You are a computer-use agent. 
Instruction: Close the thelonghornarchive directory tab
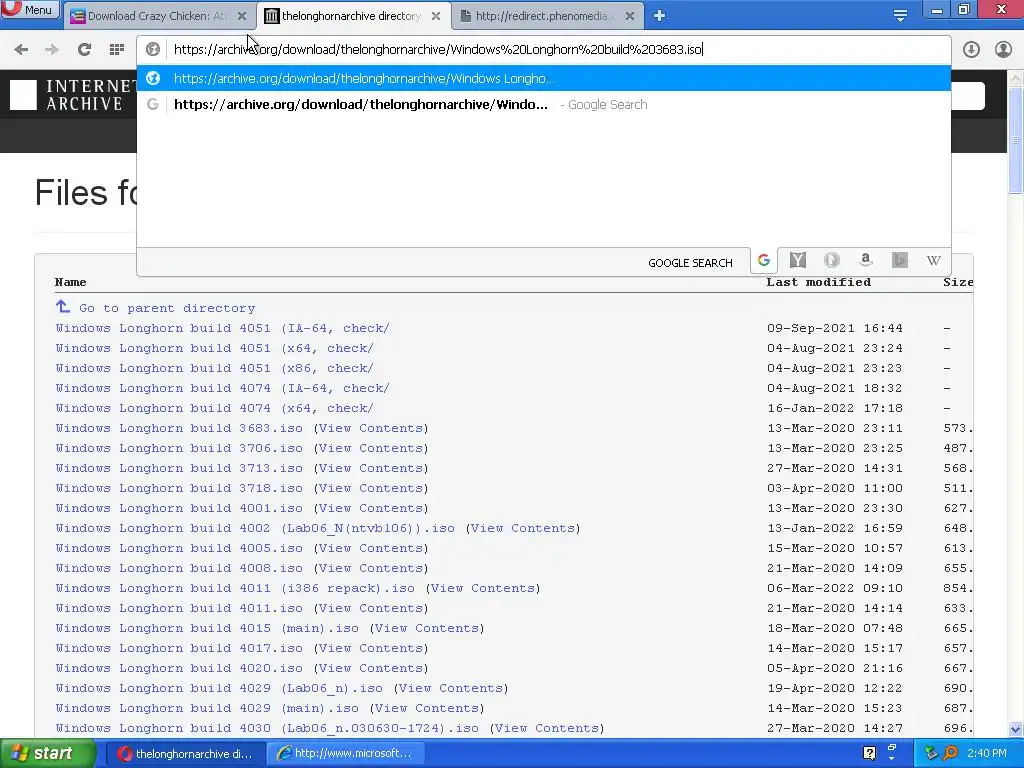tap(436, 16)
